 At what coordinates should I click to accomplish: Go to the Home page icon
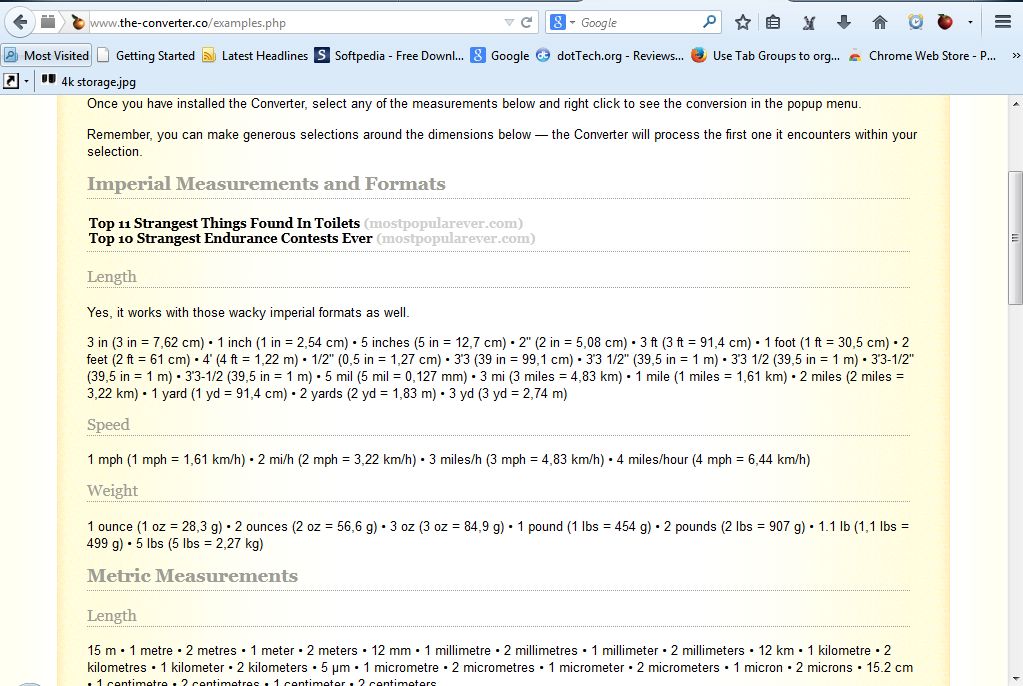(880, 22)
